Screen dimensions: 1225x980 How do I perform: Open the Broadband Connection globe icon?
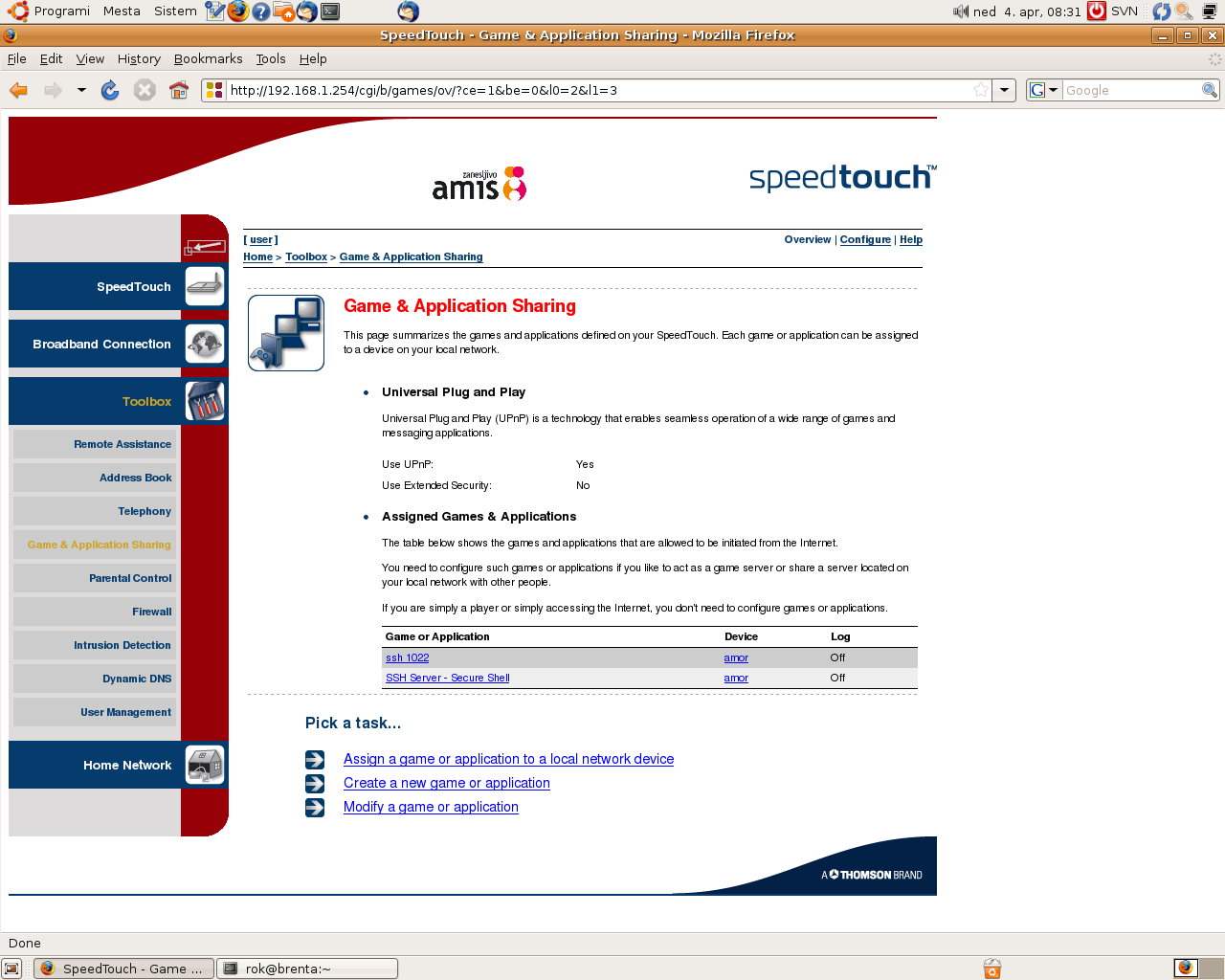pos(204,344)
